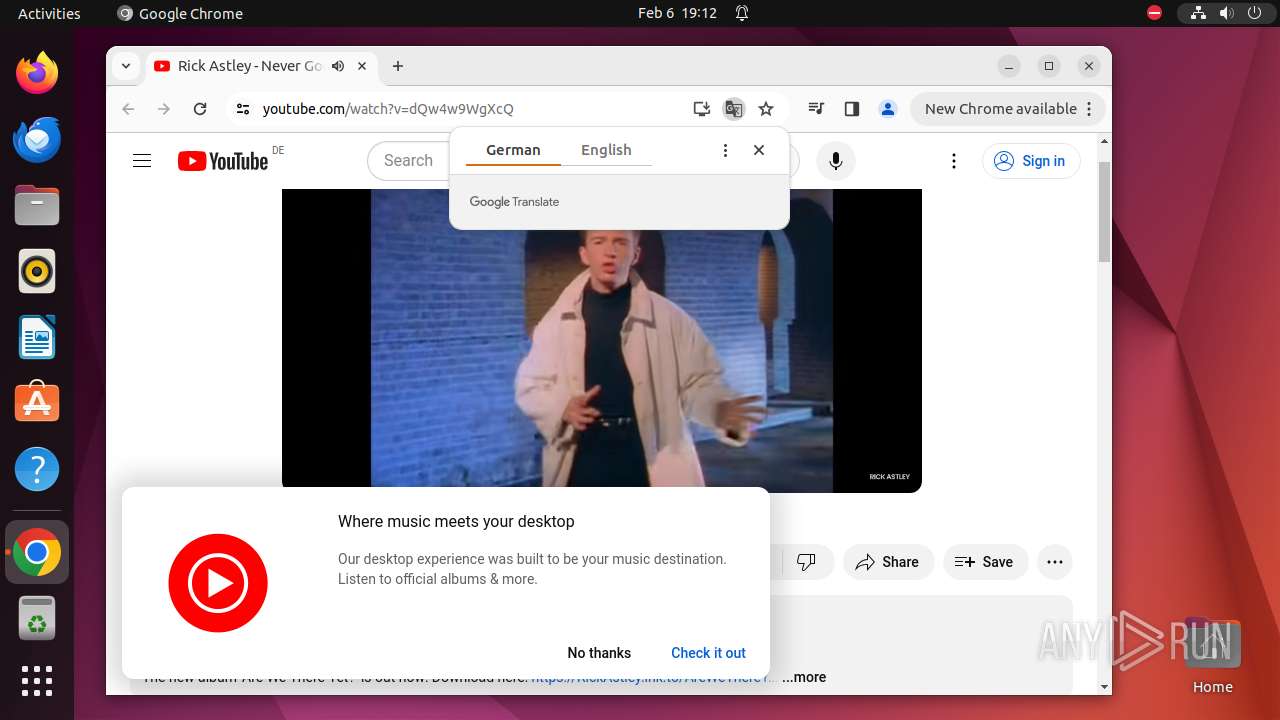1280x720 pixels.
Task: Open a new Chrome tab
Action: click(x=398, y=66)
